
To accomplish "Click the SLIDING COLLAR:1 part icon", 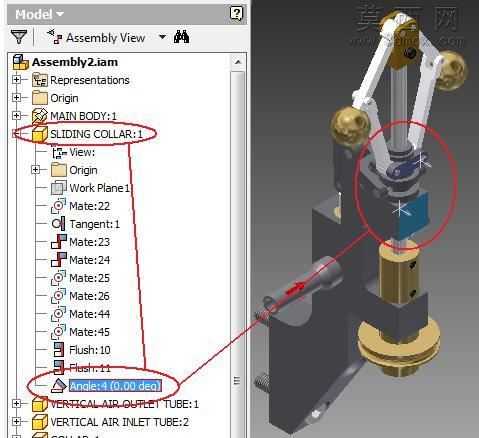I will tap(40, 134).
